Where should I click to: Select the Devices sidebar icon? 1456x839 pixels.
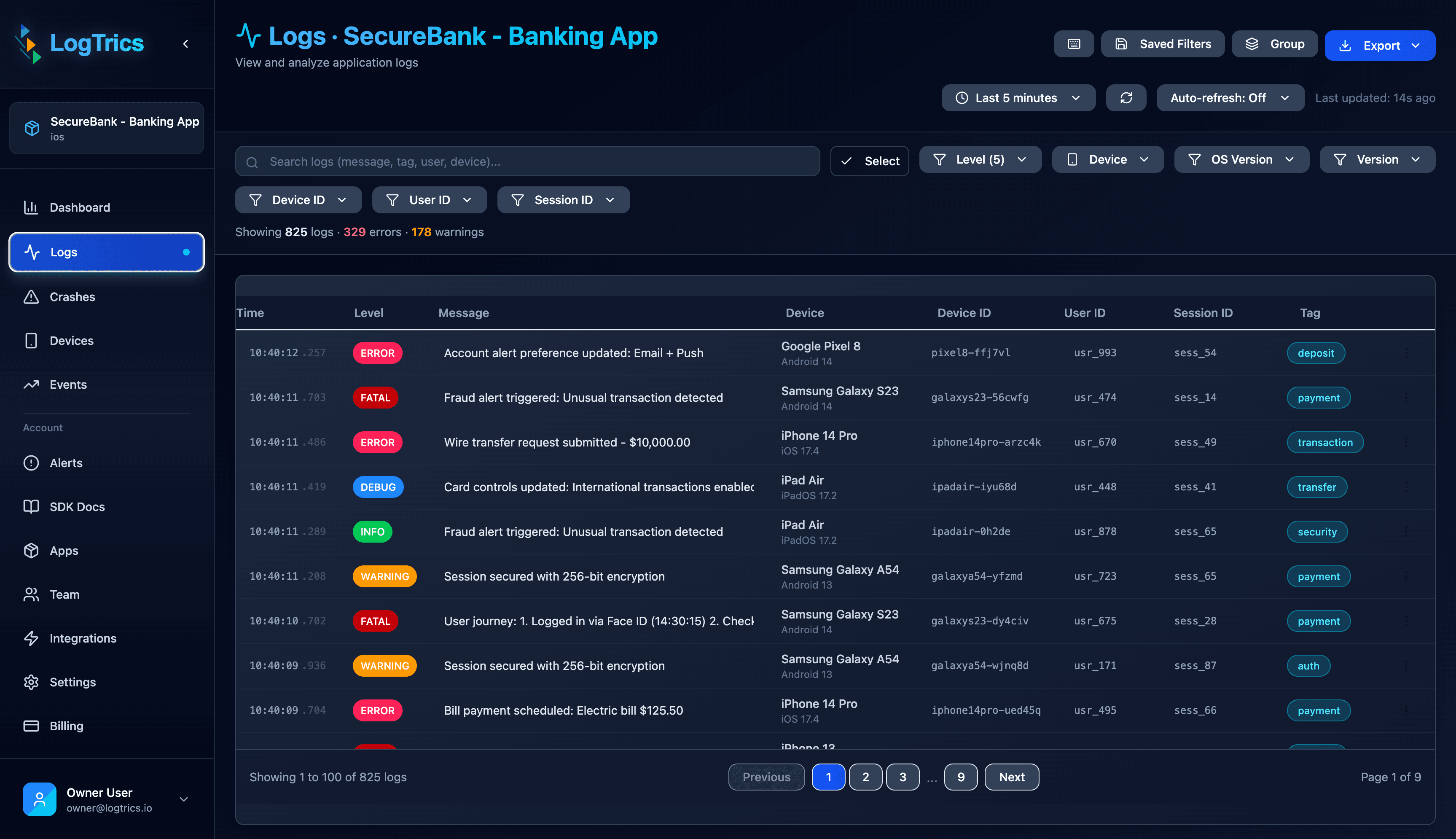[x=32, y=341]
